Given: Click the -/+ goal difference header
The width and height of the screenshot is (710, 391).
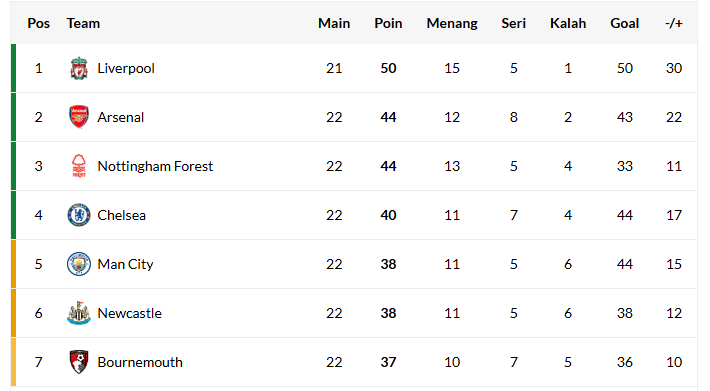Looking at the screenshot, I should (x=674, y=23).
